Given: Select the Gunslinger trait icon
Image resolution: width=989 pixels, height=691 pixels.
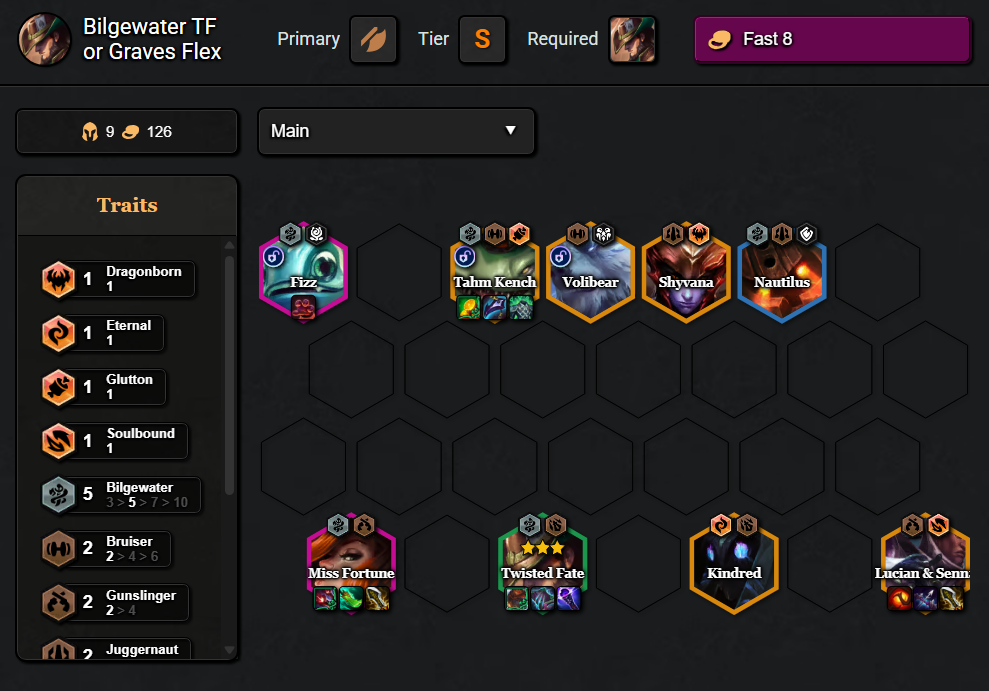Looking at the screenshot, I should point(60,603).
